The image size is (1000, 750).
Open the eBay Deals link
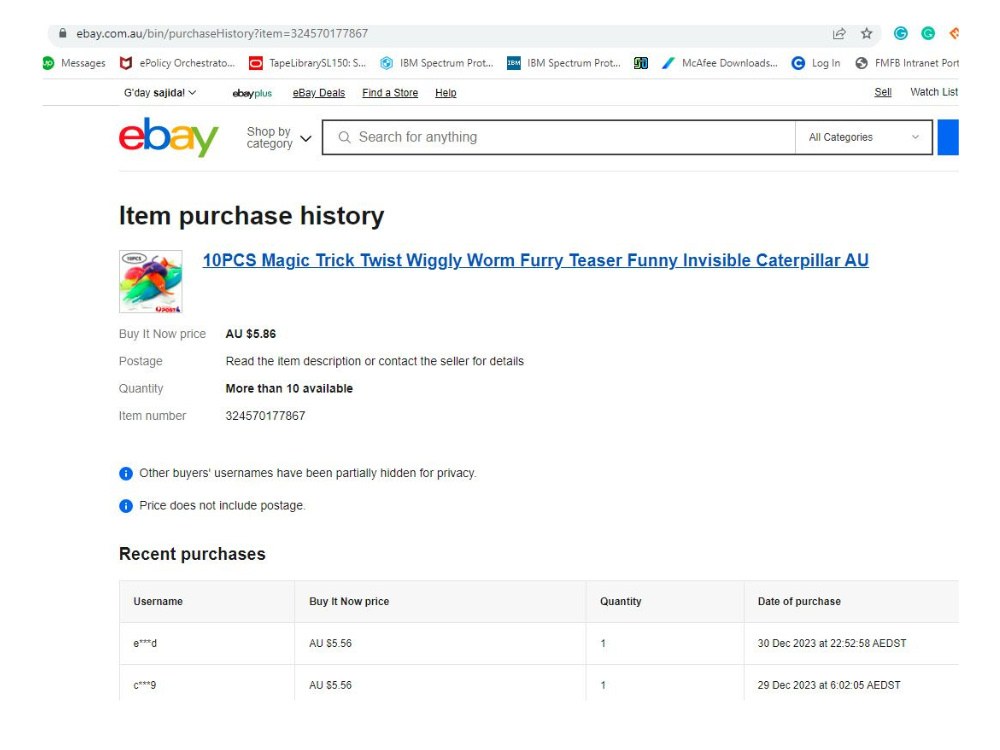[x=319, y=93]
